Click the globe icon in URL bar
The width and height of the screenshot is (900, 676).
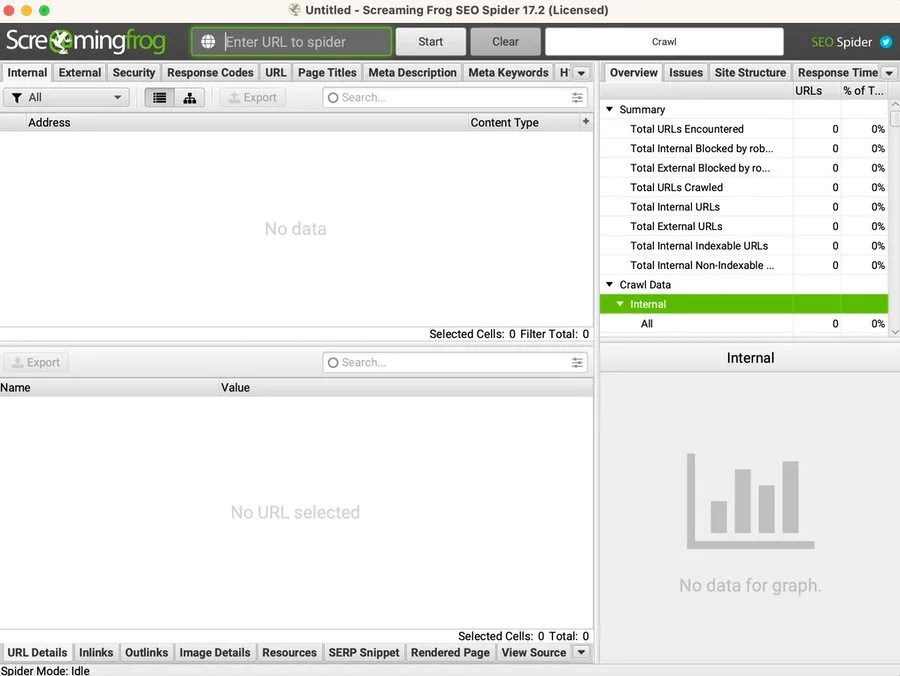[x=208, y=42]
